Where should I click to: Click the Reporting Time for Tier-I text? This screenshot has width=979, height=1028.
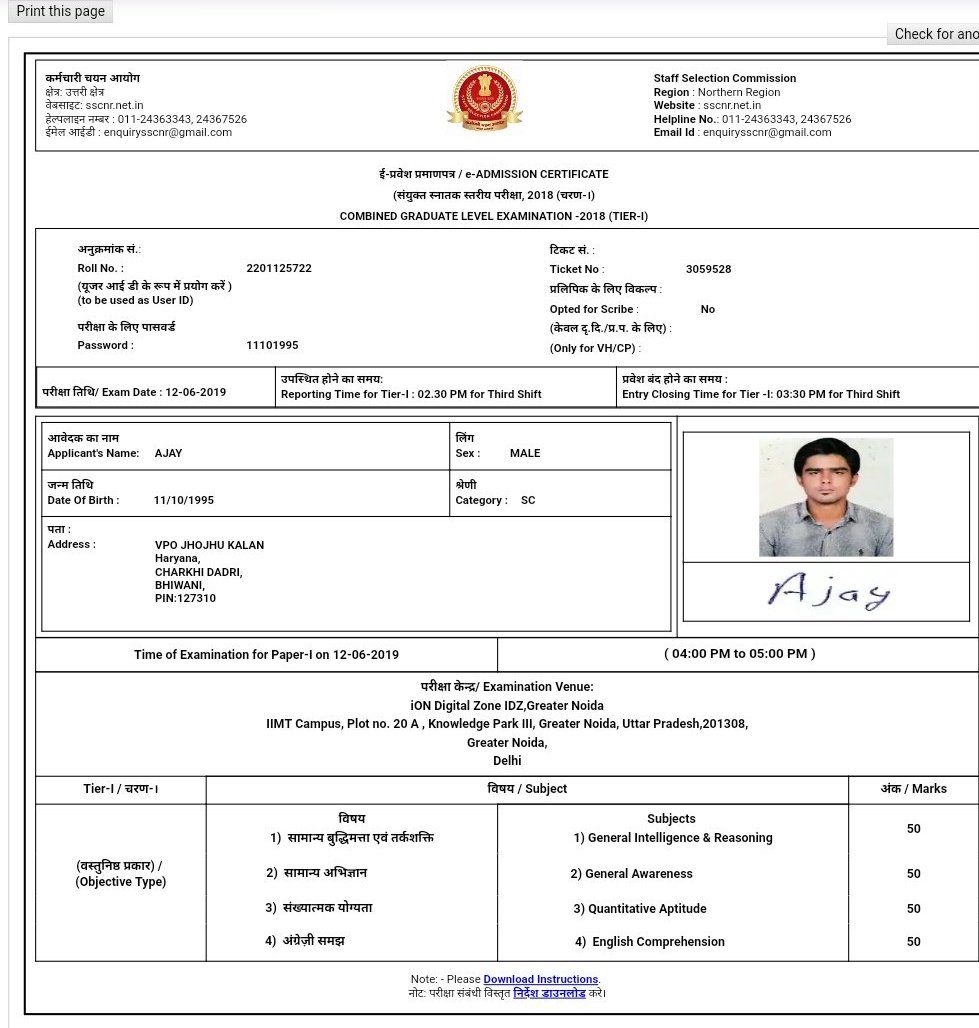(x=411, y=394)
